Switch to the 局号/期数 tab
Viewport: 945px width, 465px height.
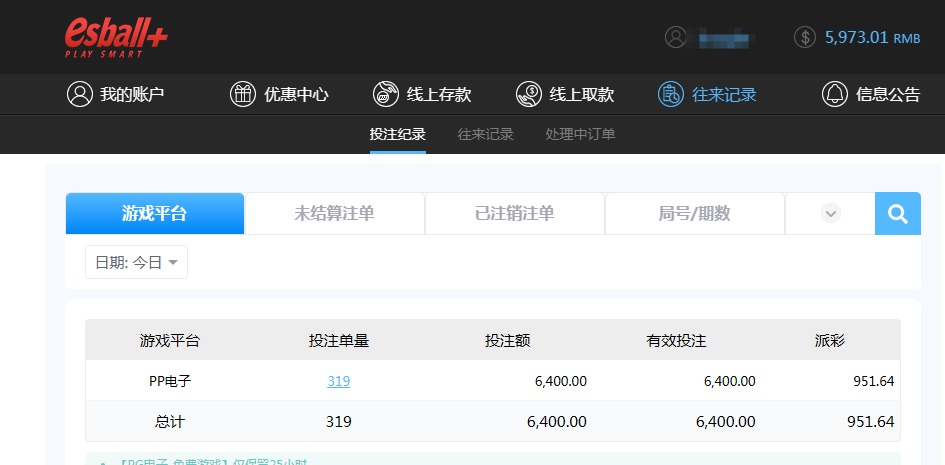(x=694, y=213)
